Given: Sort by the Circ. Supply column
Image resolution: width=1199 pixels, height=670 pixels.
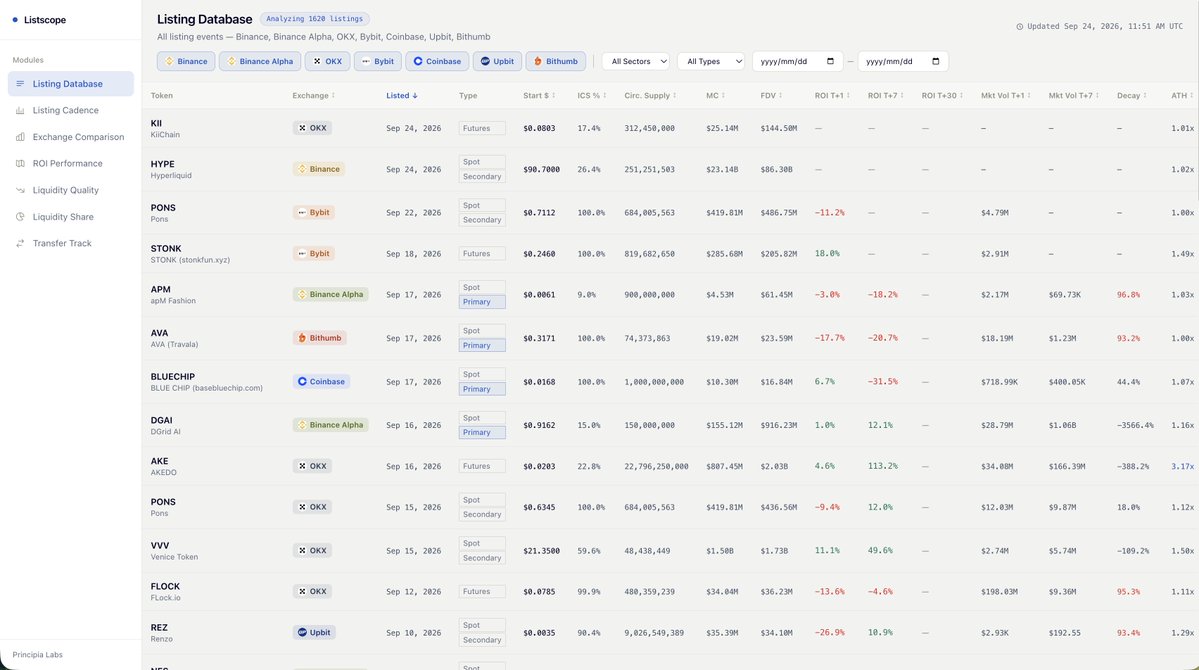Looking at the screenshot, I should 651,96.
